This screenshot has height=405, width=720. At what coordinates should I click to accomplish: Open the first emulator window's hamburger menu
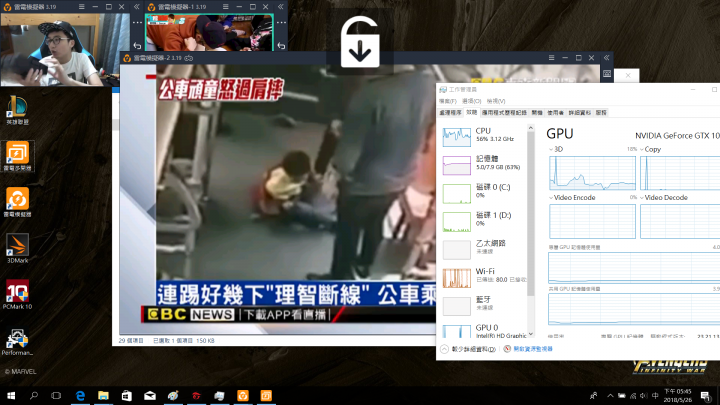point(81,7)
